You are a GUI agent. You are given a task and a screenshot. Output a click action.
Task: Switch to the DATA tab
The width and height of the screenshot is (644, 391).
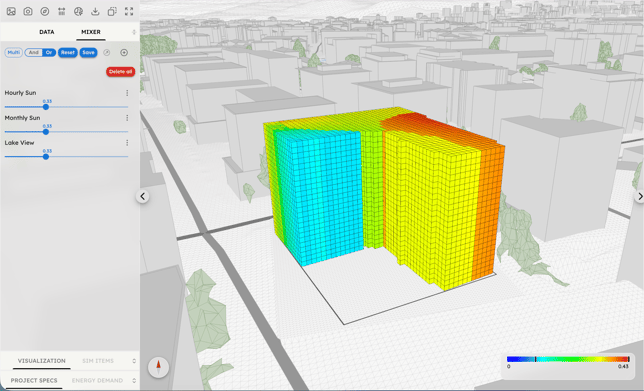click(x=47, y=32)
